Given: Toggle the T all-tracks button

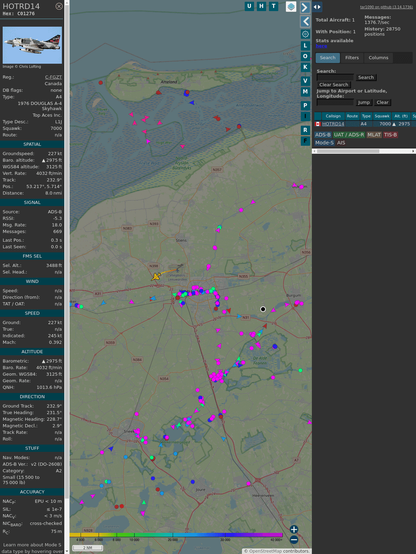Looking at the screenshot, I should 273,6.
